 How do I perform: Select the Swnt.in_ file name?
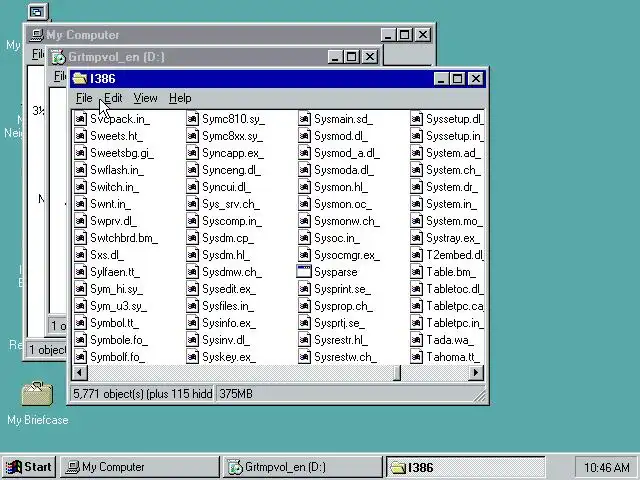point(110,204)
